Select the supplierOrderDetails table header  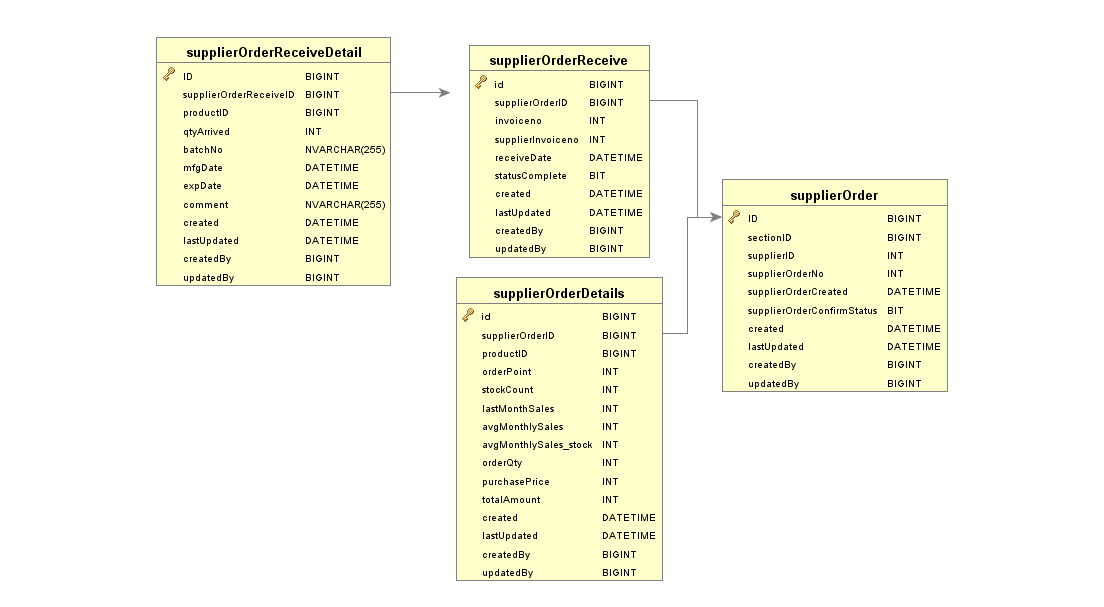click(559, 291)
